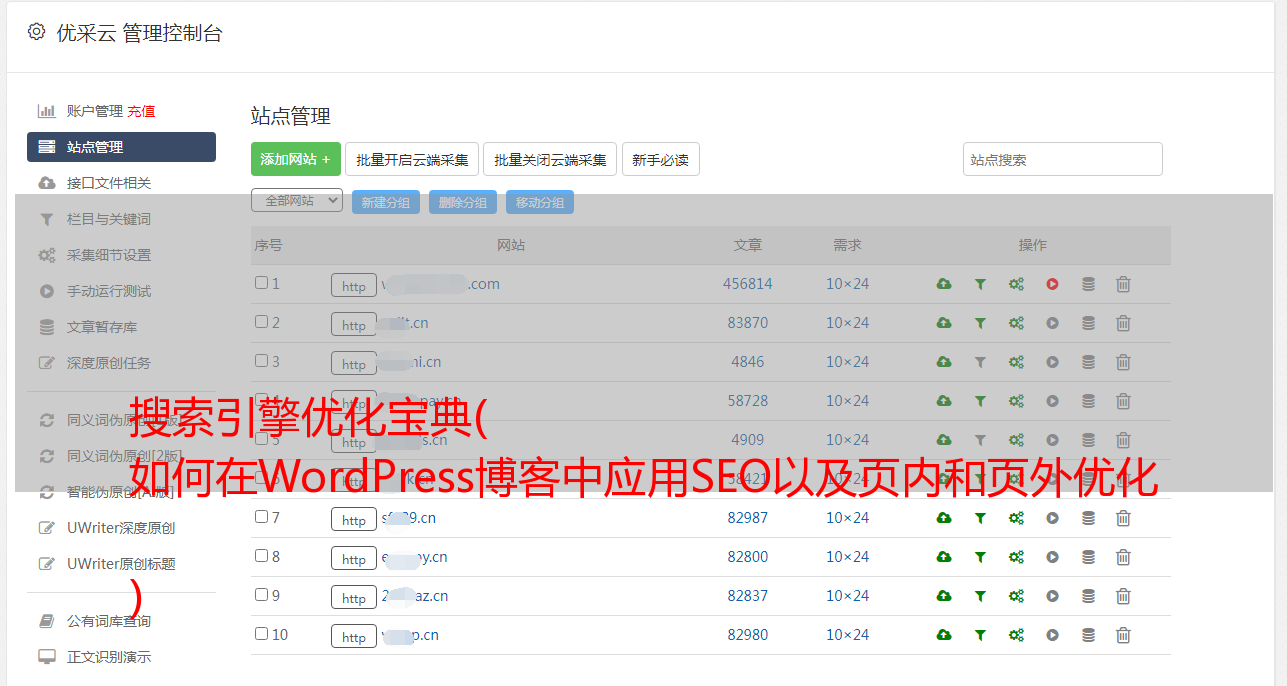
Task: Click the 删除分组 button
Action: click(x=463, y=202)
